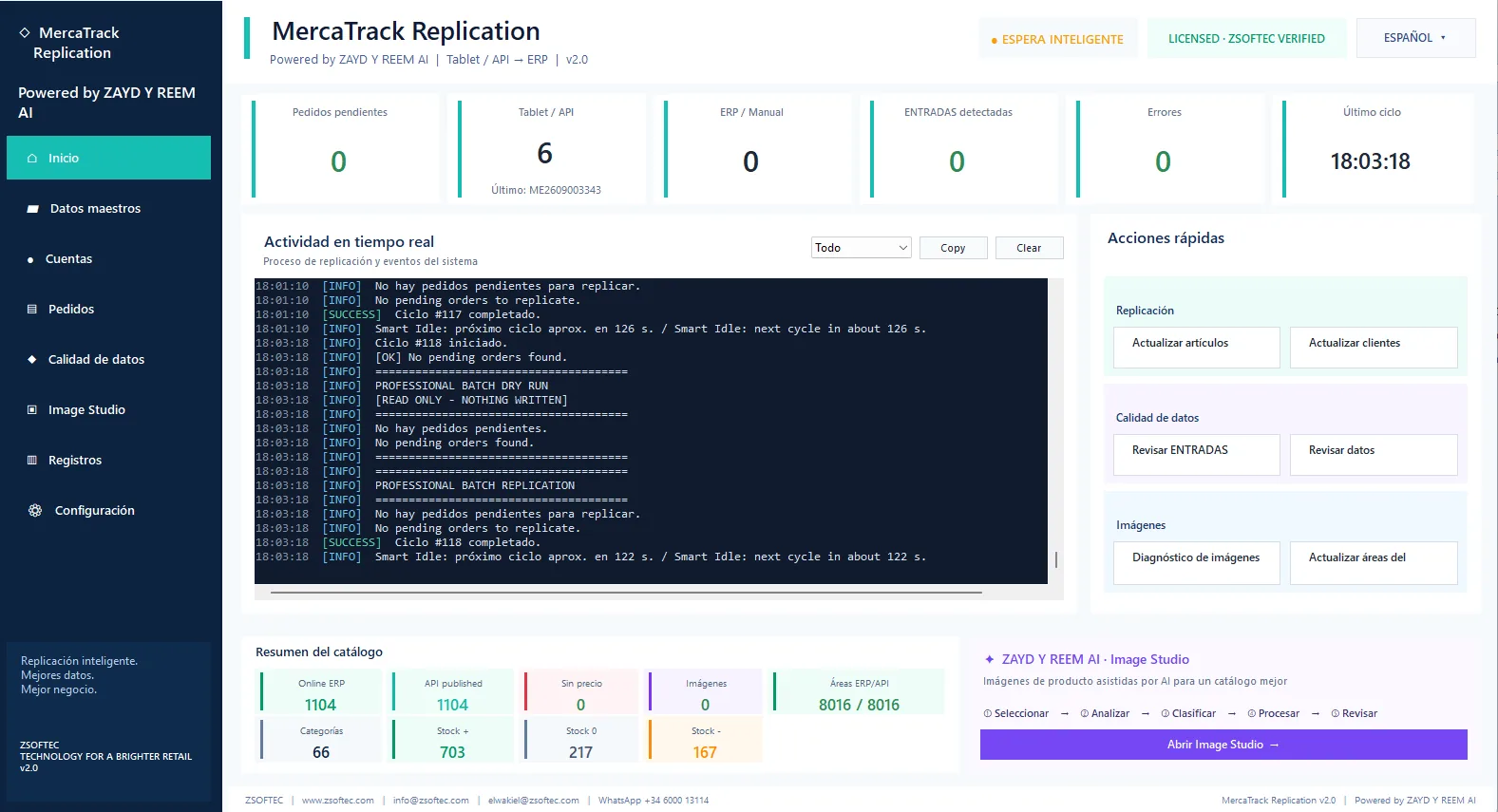This screenshot has height=812, width=1498.
Task: Click Actualizar artículos
Action: pyautogui.click(x=1197, y=347)
